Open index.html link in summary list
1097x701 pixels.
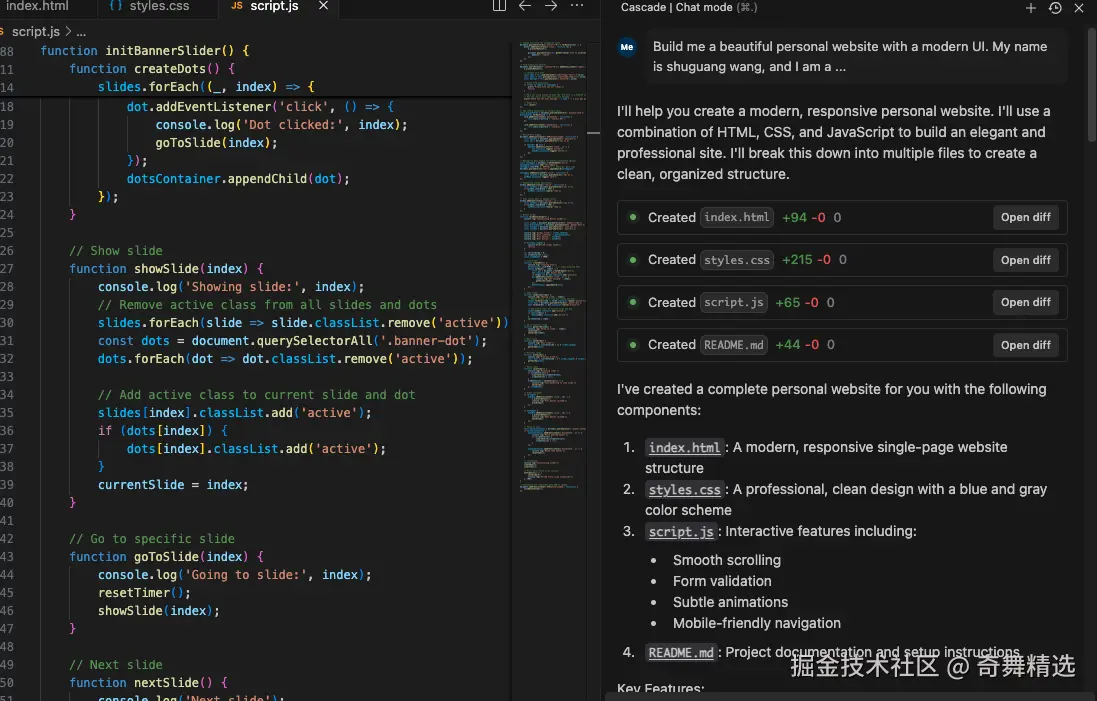pos(684,448)
